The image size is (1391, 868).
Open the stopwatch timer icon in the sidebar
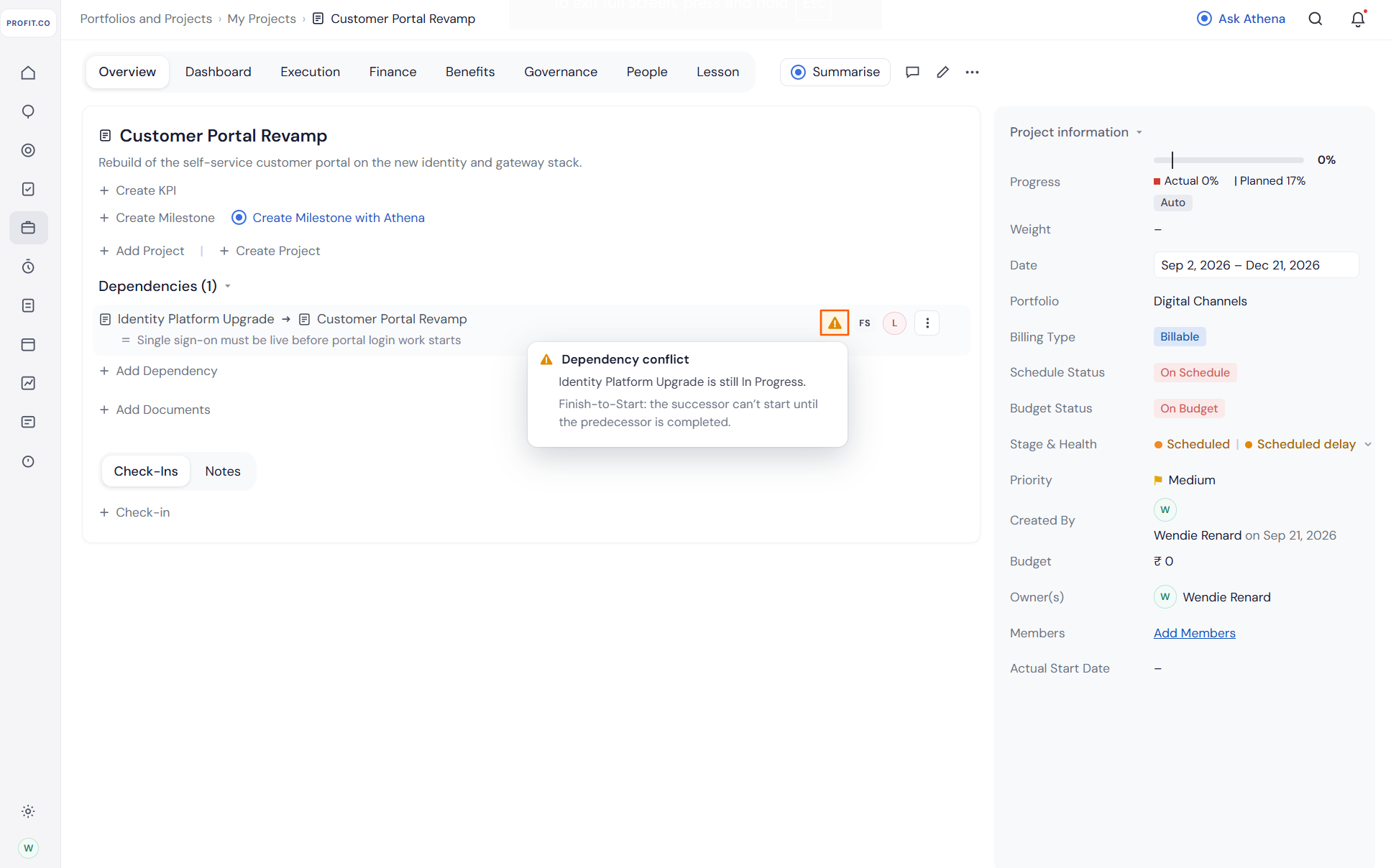[28, 267]
